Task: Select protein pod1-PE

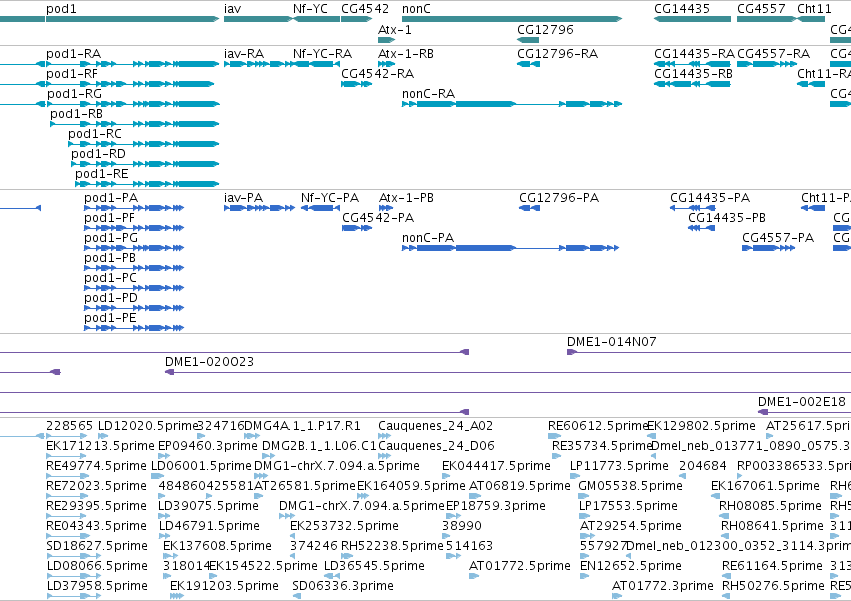Action: pyautogui.click(x=134, y=328)
